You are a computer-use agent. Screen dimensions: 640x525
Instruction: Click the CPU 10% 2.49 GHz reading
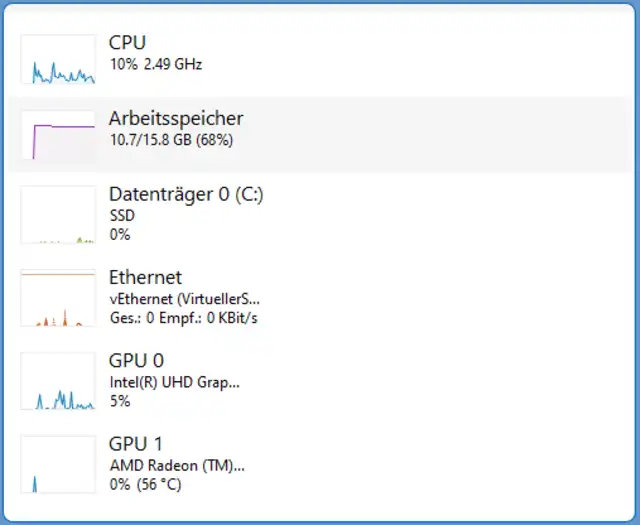coord(155,64)
